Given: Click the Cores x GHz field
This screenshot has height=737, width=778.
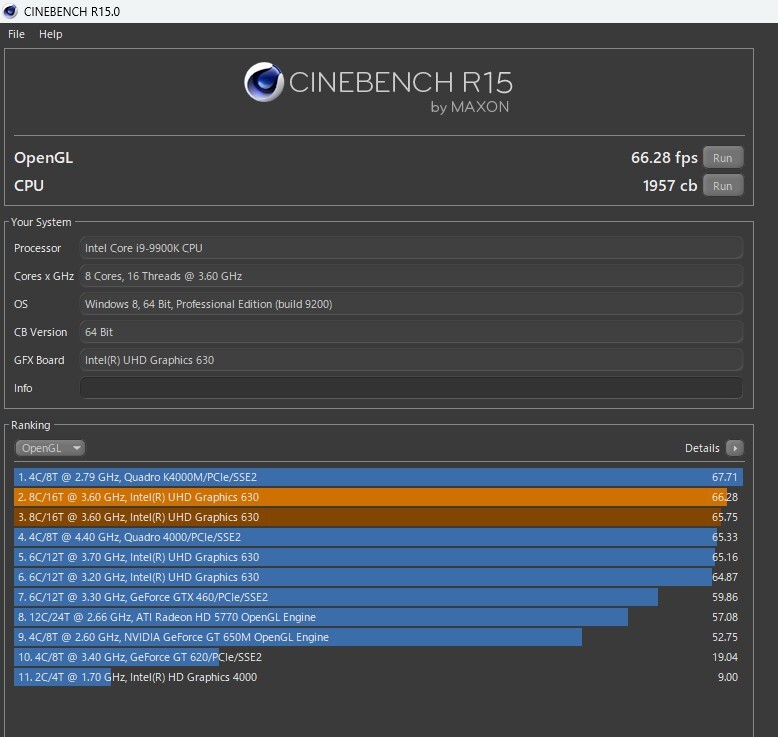Looking at the screenshot, I should pyautogui.click(x=410, y=276).
